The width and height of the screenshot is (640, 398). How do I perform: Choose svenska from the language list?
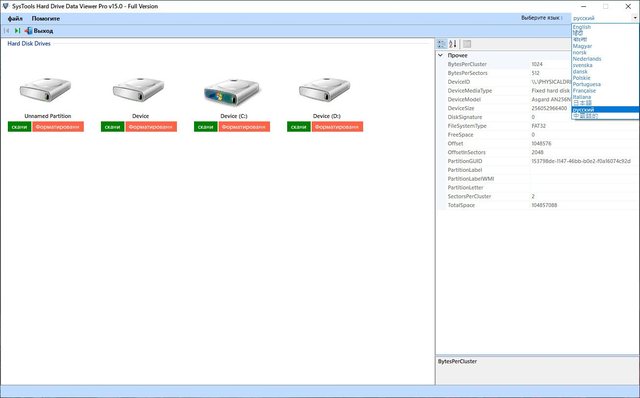tap(605, 65)
